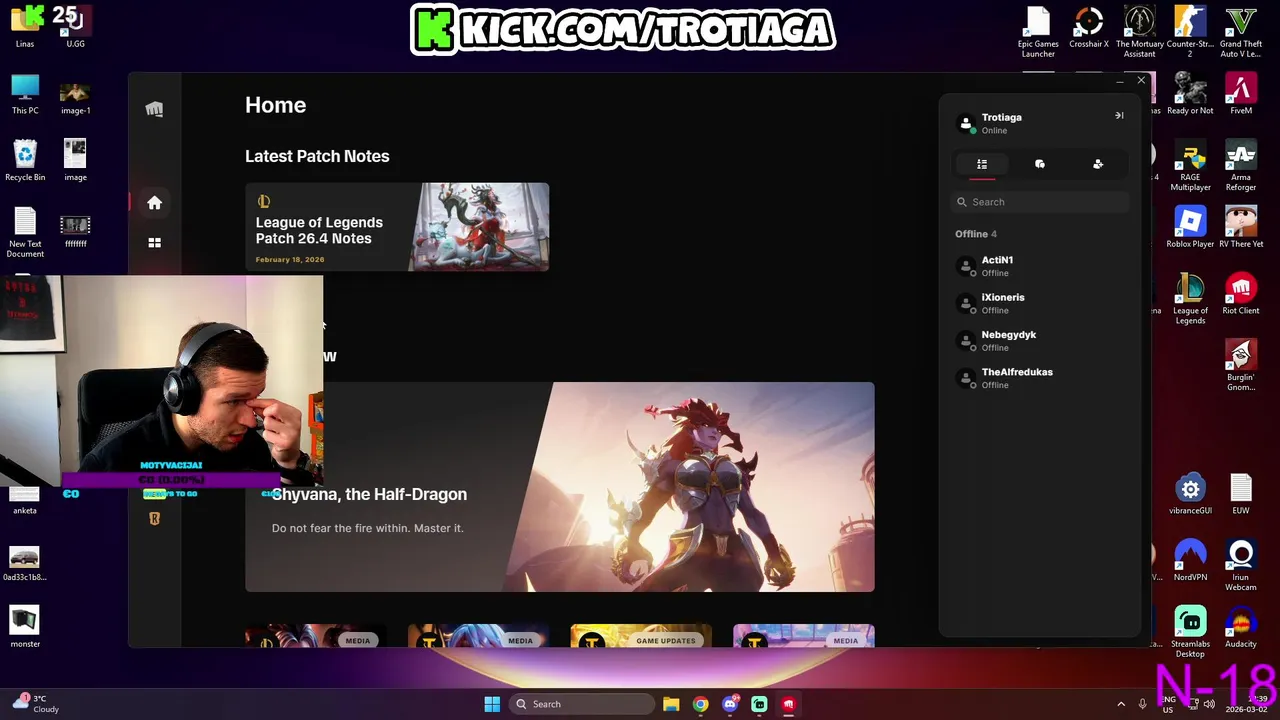The width and height of the screenshot is (1280, 720).
Task: Show hidden system tray icons
Action: click(x=1121, y=704)
